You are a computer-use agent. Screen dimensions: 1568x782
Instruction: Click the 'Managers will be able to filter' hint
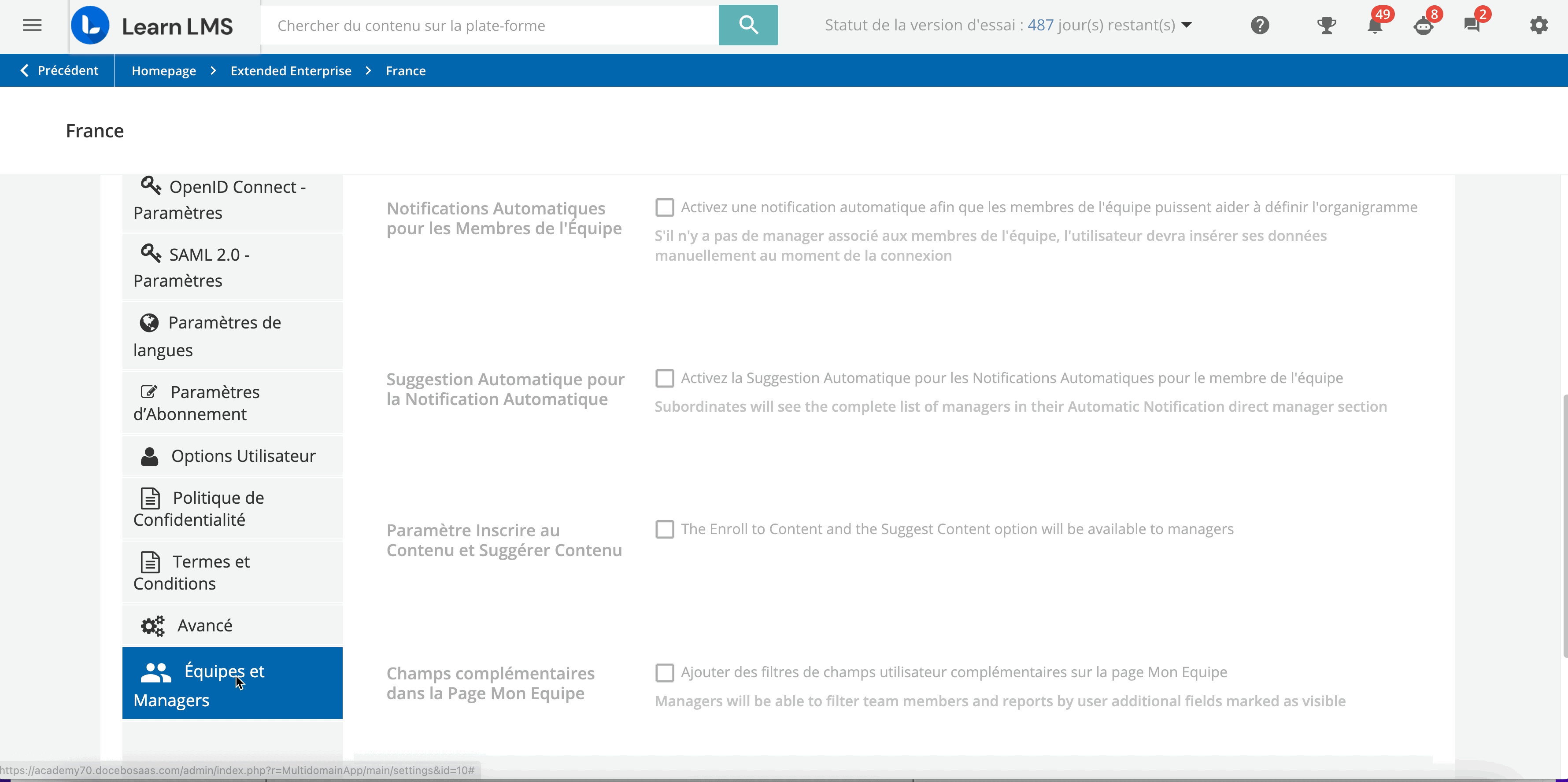tap(1000, 702)
